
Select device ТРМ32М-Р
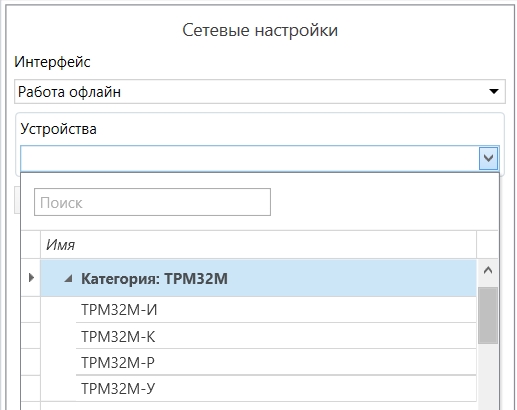[276, 362]
